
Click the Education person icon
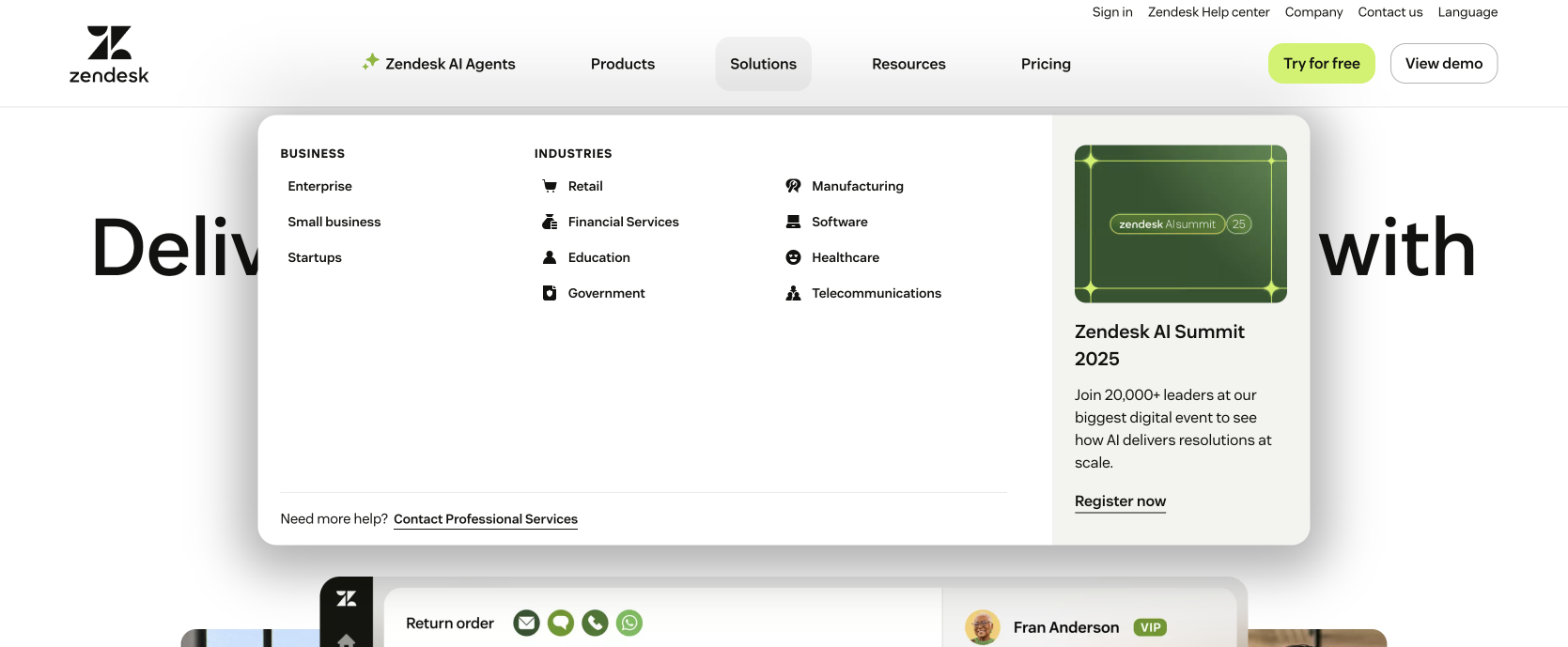(x=550, y=257)
